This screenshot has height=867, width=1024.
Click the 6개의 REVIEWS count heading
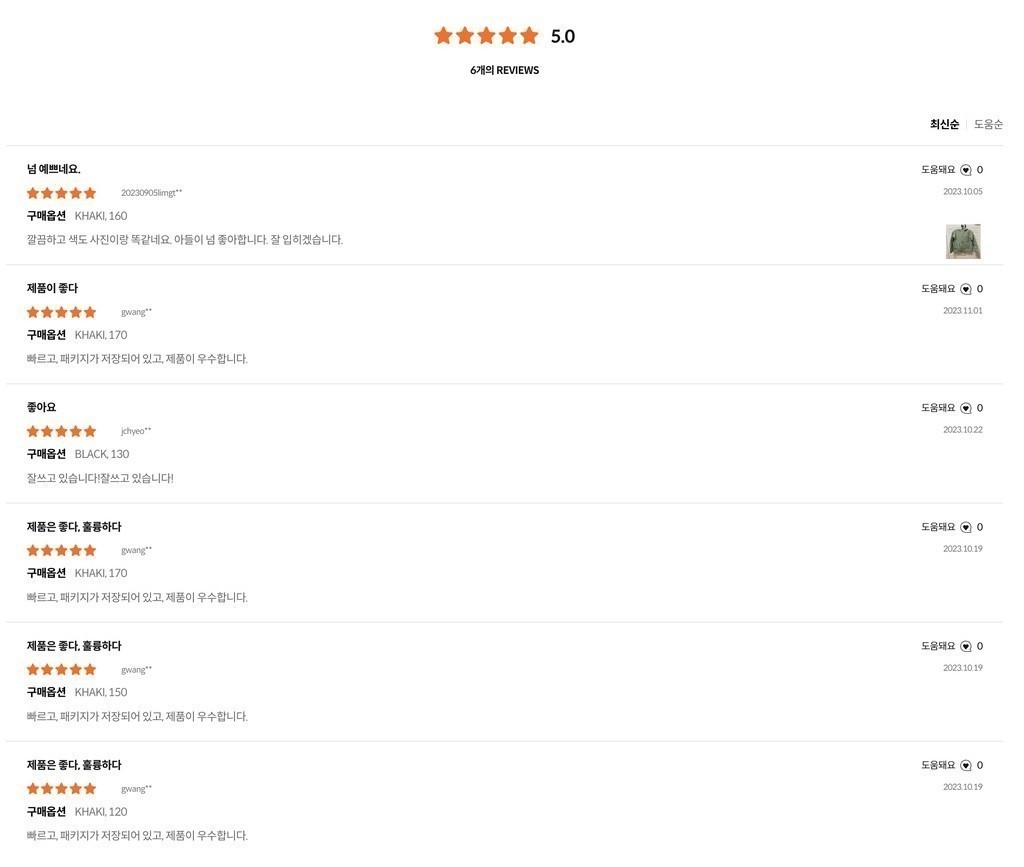(505, 70)
